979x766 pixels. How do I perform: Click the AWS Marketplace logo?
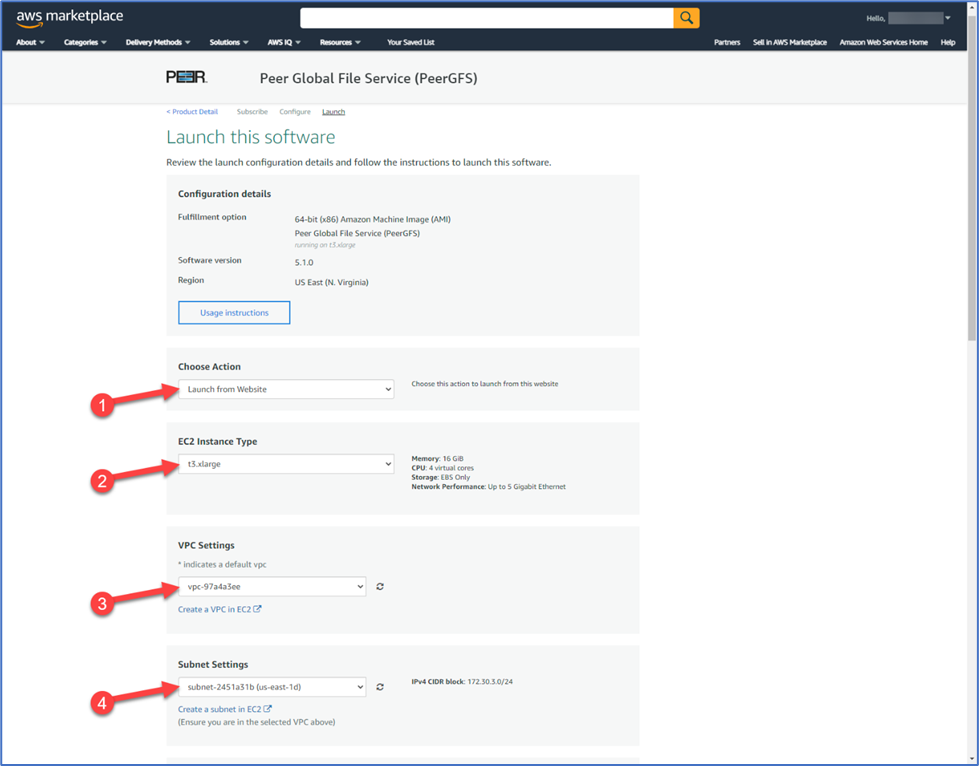click(x=69, y=18)
